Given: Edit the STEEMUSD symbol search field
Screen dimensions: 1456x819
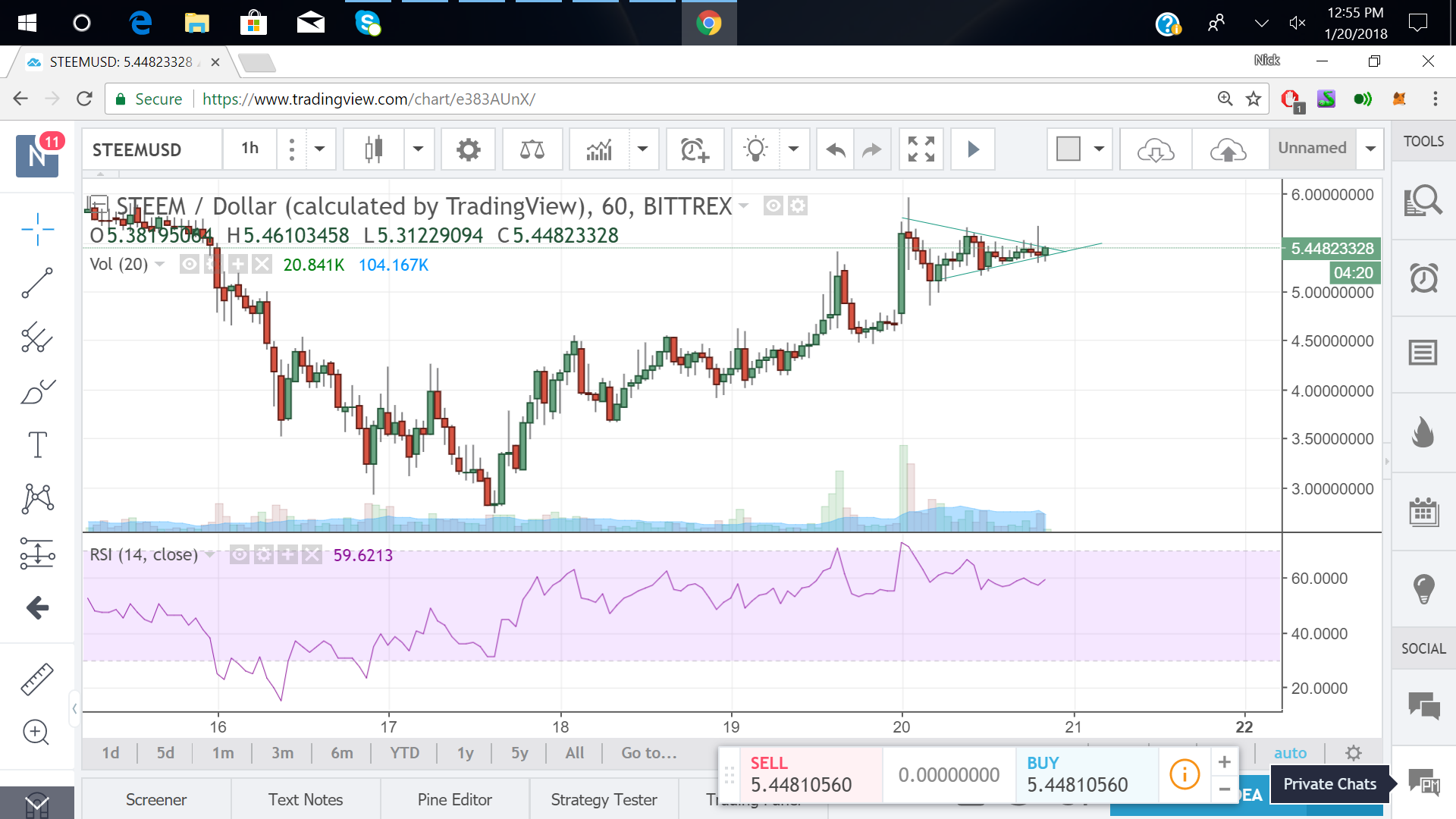Looking at the screenshot, I should (x=152, y=149).
